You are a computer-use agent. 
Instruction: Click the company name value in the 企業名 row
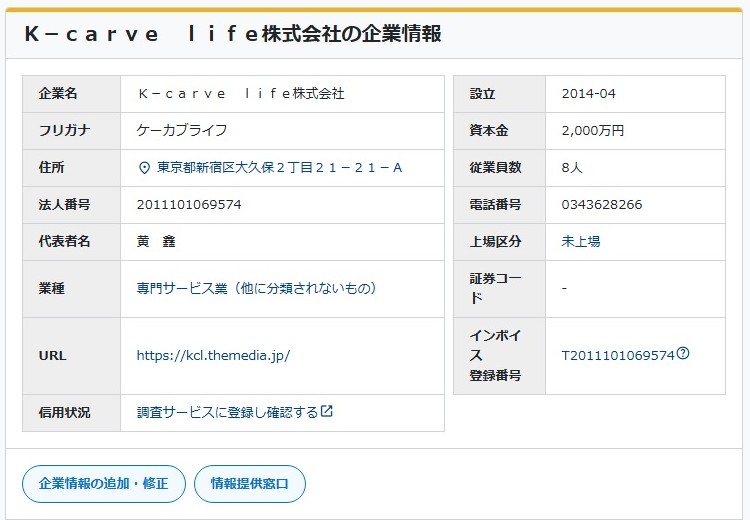(x=240, y=94)
